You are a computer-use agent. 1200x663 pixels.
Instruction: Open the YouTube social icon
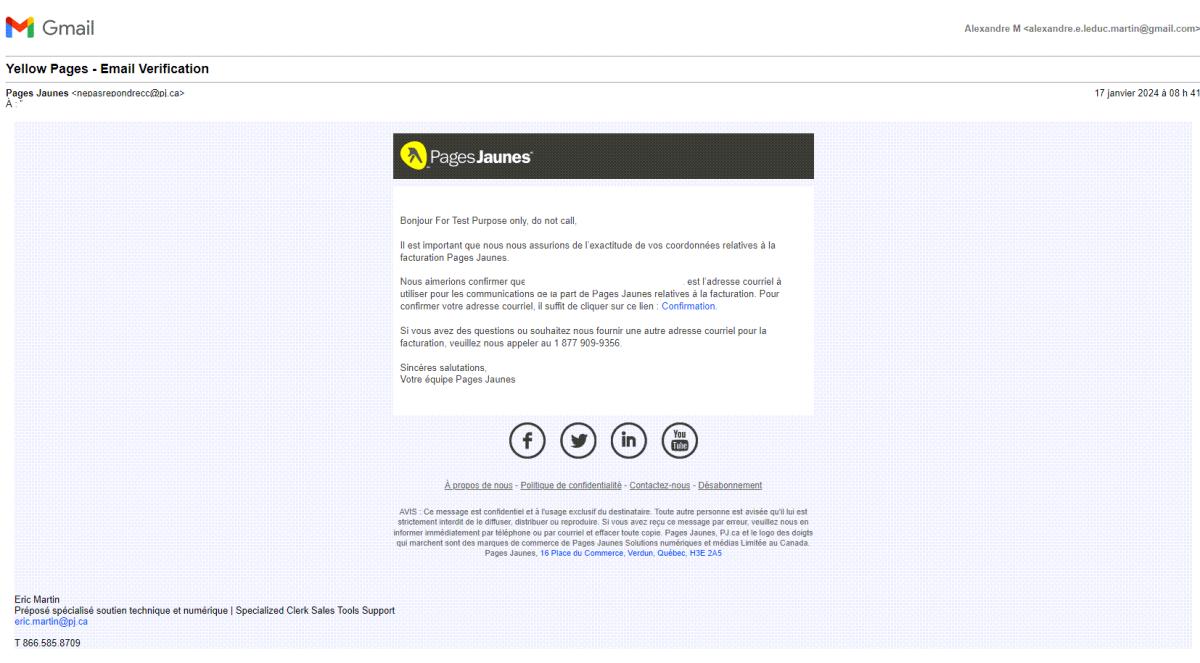pos(680,440)
